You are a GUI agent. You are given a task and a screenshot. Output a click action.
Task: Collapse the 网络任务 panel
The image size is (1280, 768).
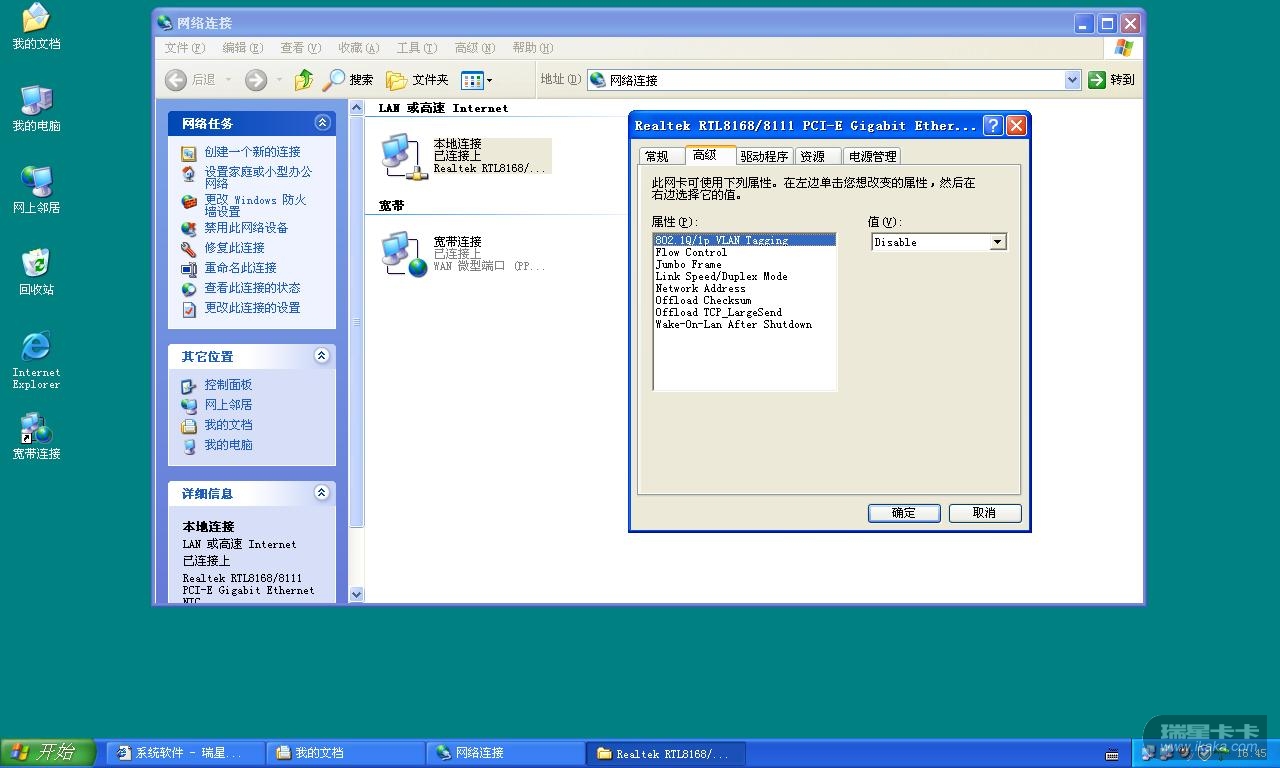322,123
